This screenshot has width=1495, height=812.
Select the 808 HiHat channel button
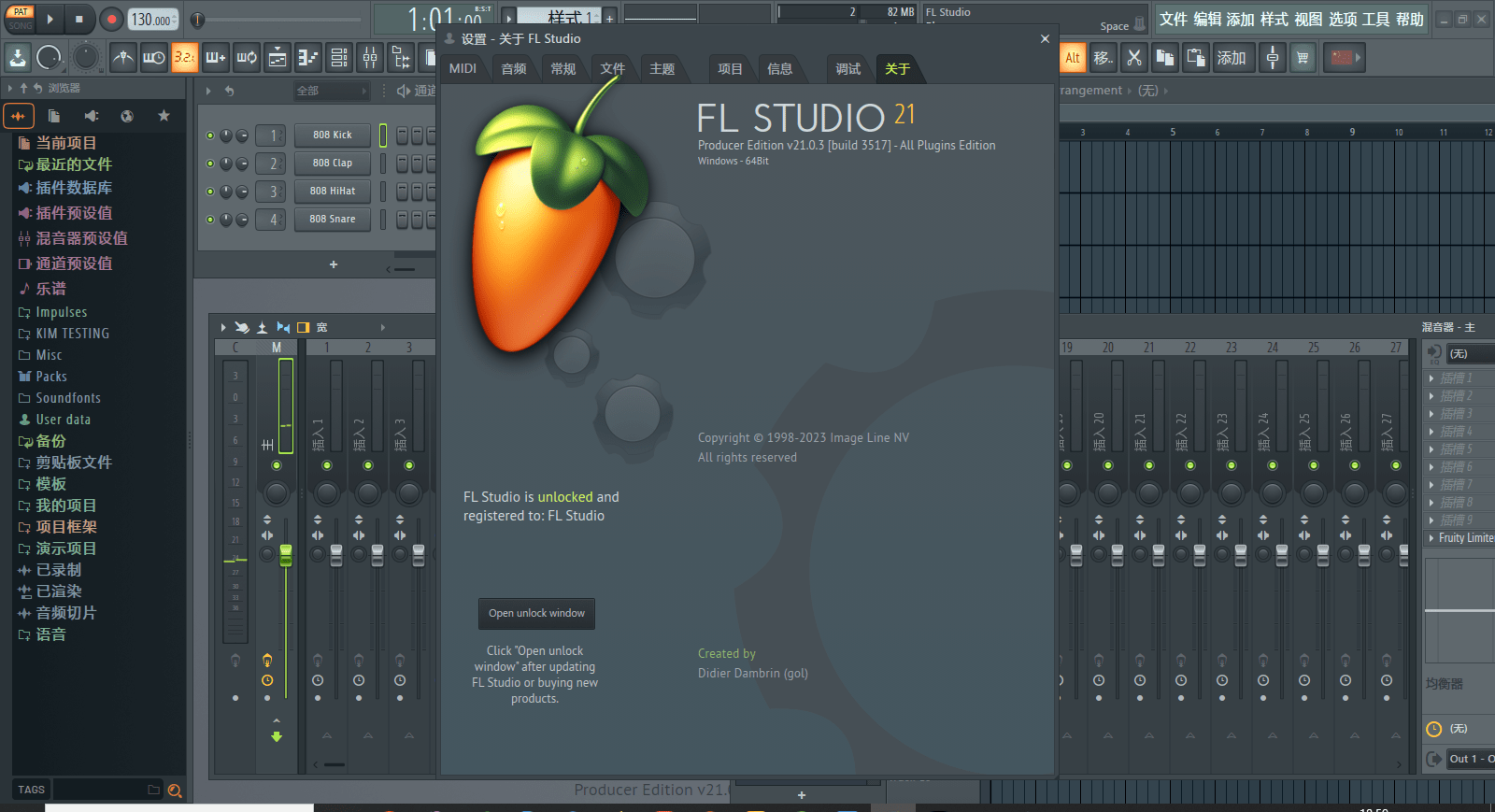(x=333, y=192)
